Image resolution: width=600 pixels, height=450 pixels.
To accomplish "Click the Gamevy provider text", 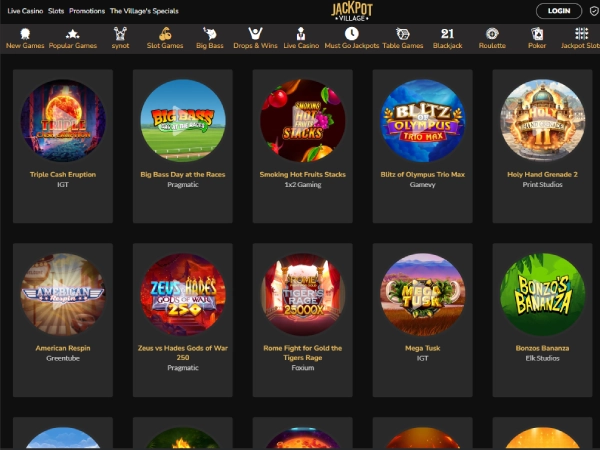I will coord(422,184).
